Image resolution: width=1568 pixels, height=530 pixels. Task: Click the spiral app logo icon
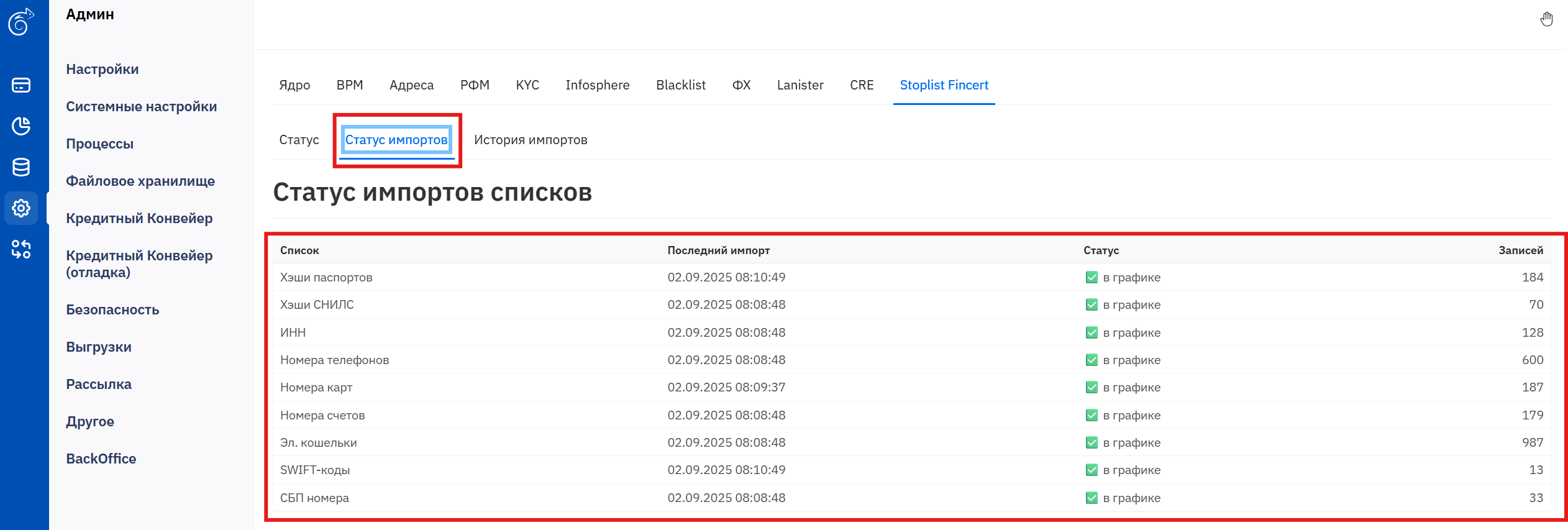tap(21, 22)
